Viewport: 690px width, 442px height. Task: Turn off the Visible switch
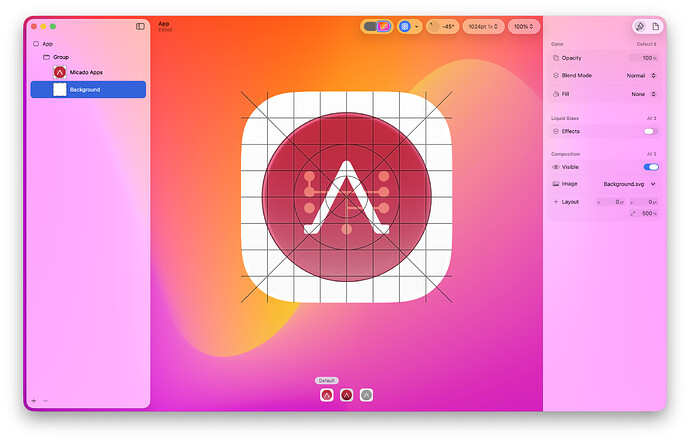pyautogui.click(x=650, y=167)
